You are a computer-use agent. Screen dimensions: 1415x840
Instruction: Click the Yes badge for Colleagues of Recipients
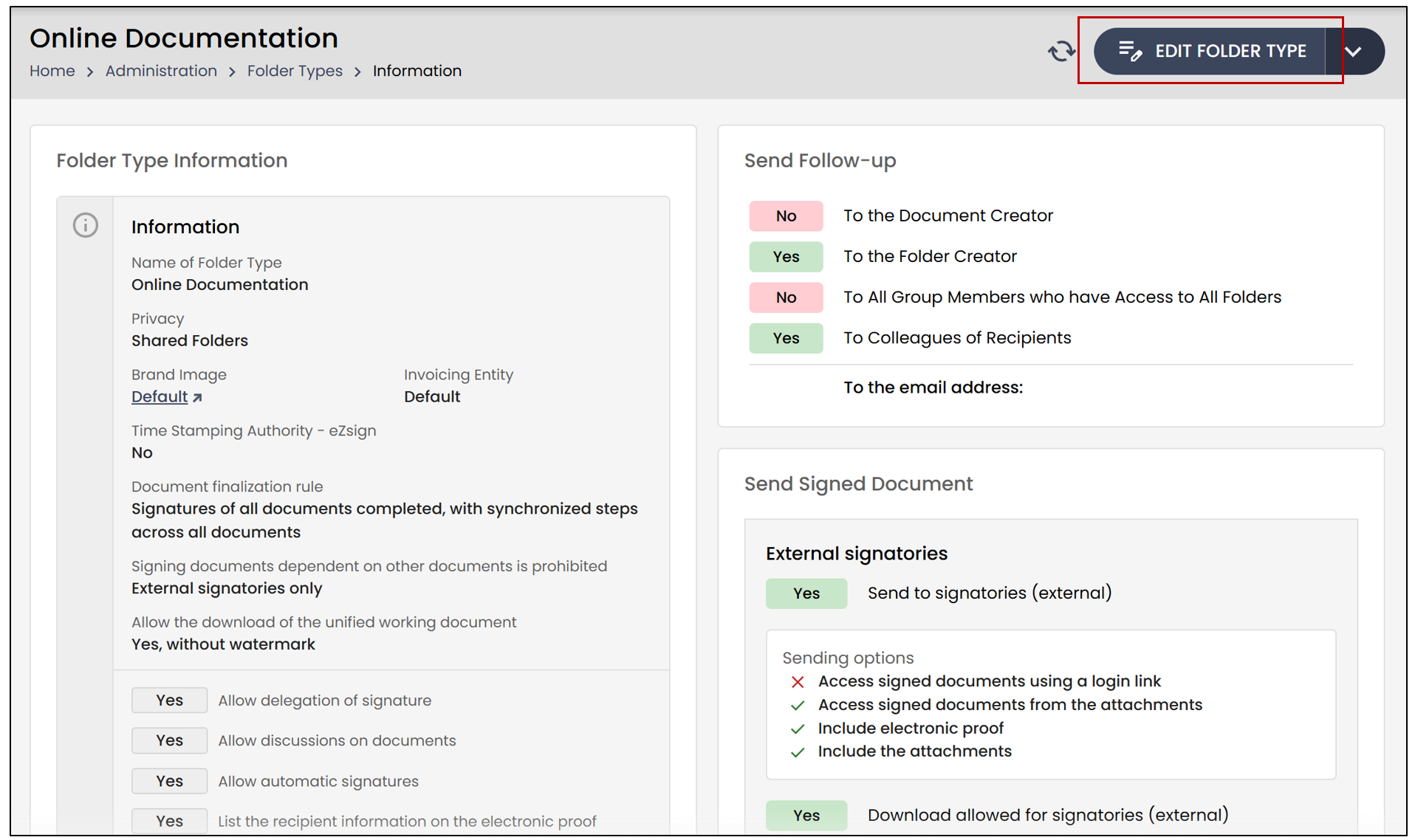pyautogui.click(x=786, y=337)
